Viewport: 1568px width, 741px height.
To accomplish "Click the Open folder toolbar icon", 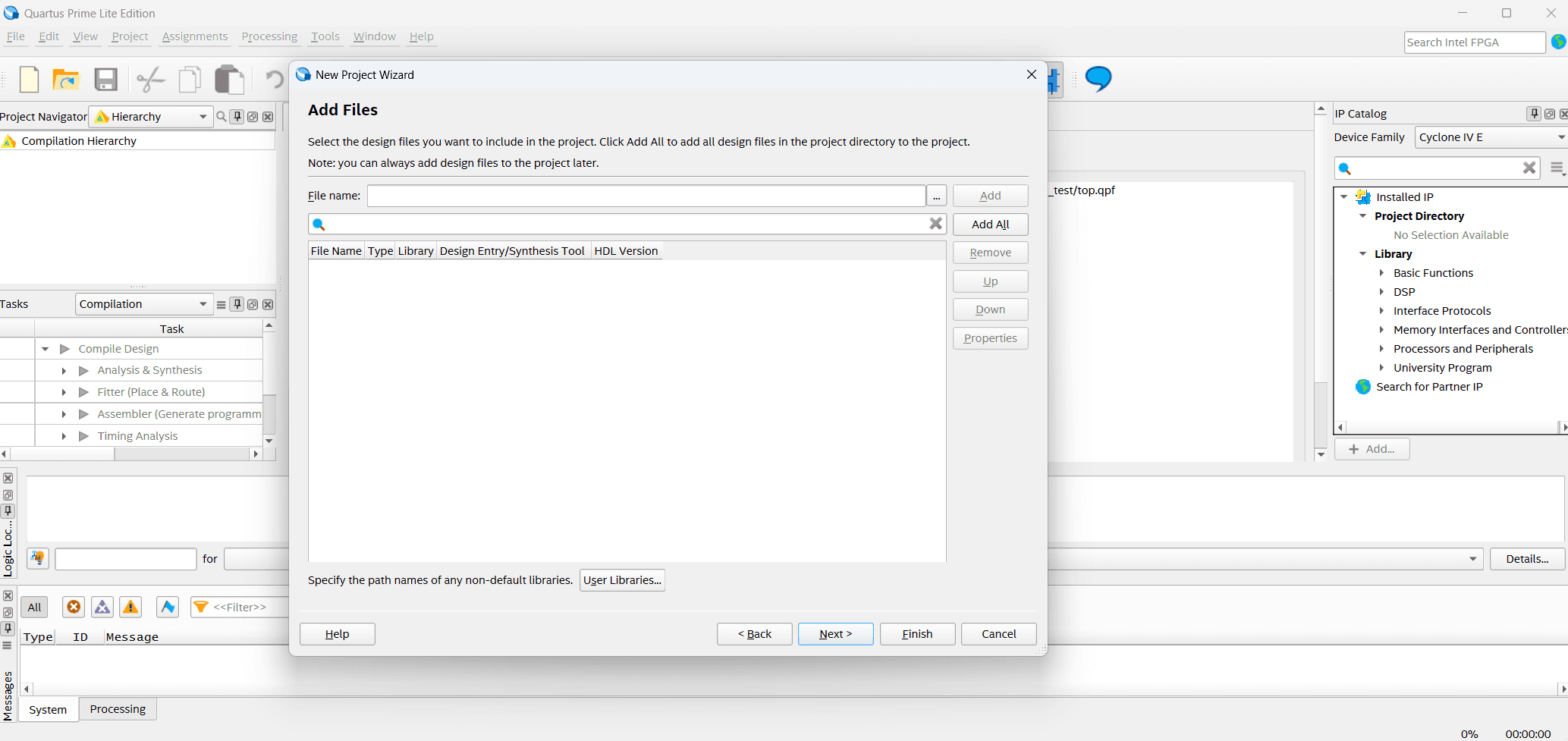I will tap(67, 79).
